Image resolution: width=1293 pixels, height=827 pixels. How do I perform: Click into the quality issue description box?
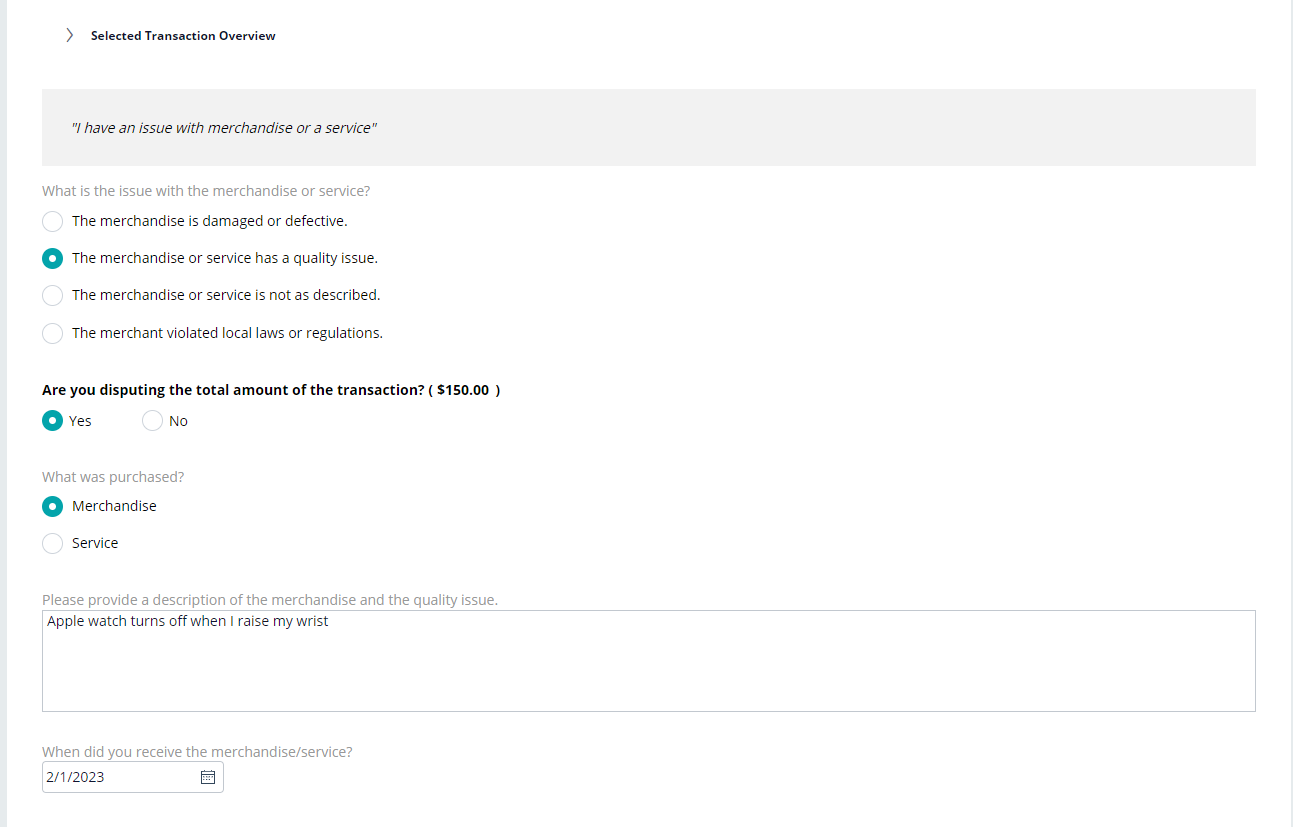click(x=649, y=661)
